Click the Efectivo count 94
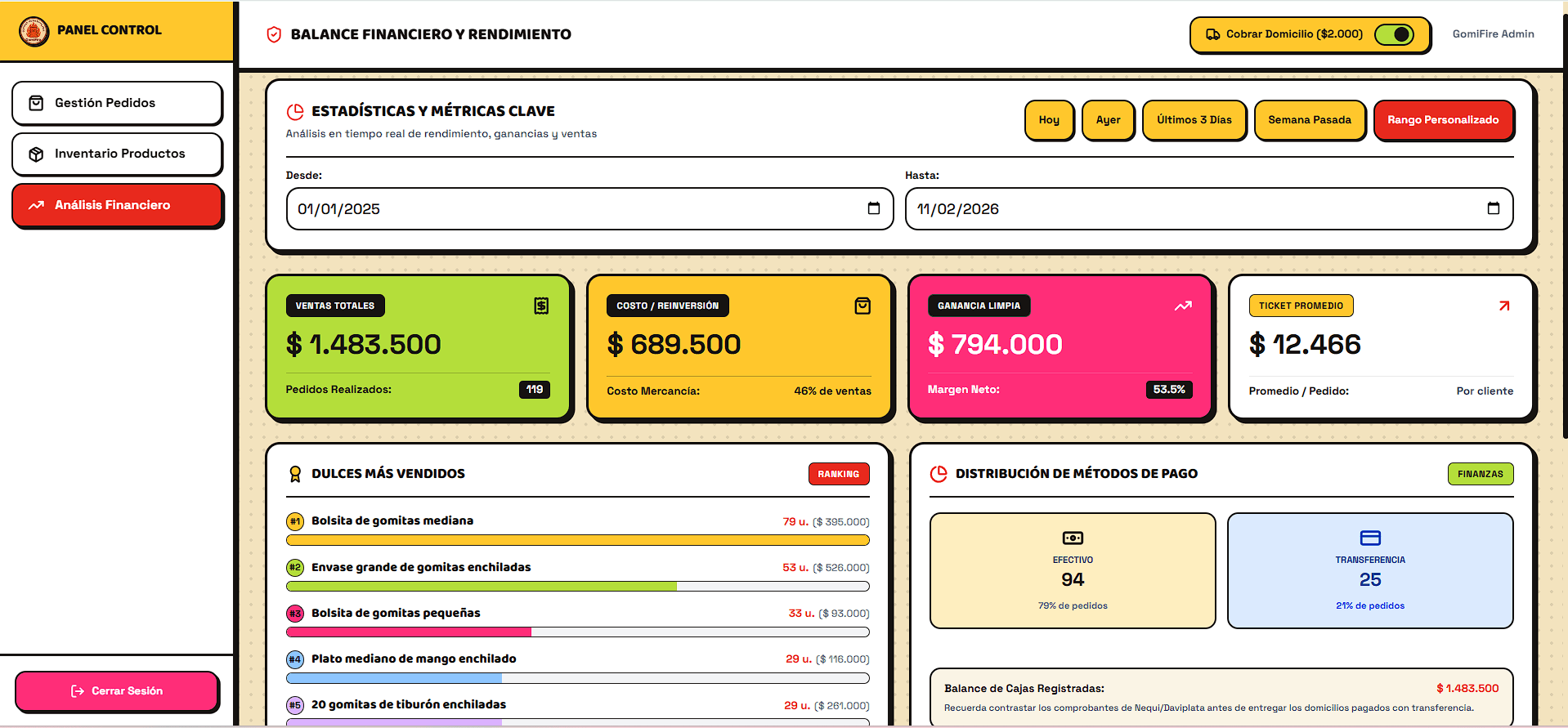 [x=1073, y=580]
